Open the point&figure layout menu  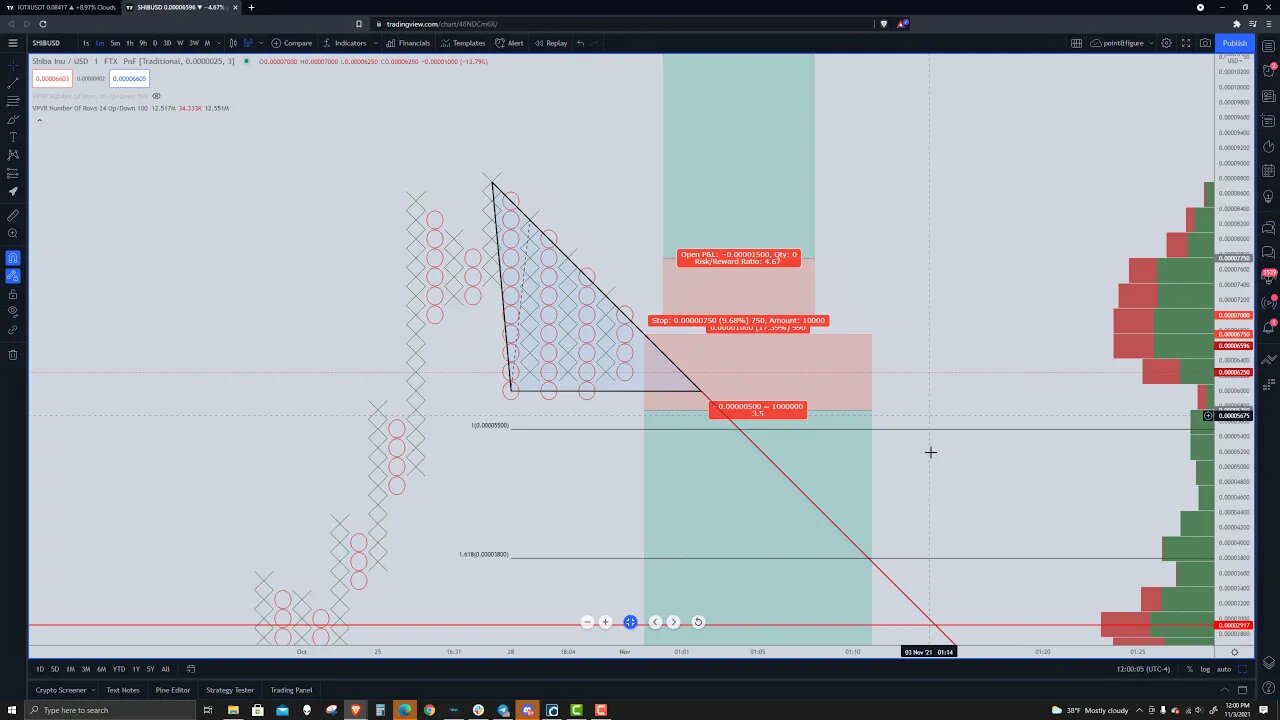coord(1122,43)
